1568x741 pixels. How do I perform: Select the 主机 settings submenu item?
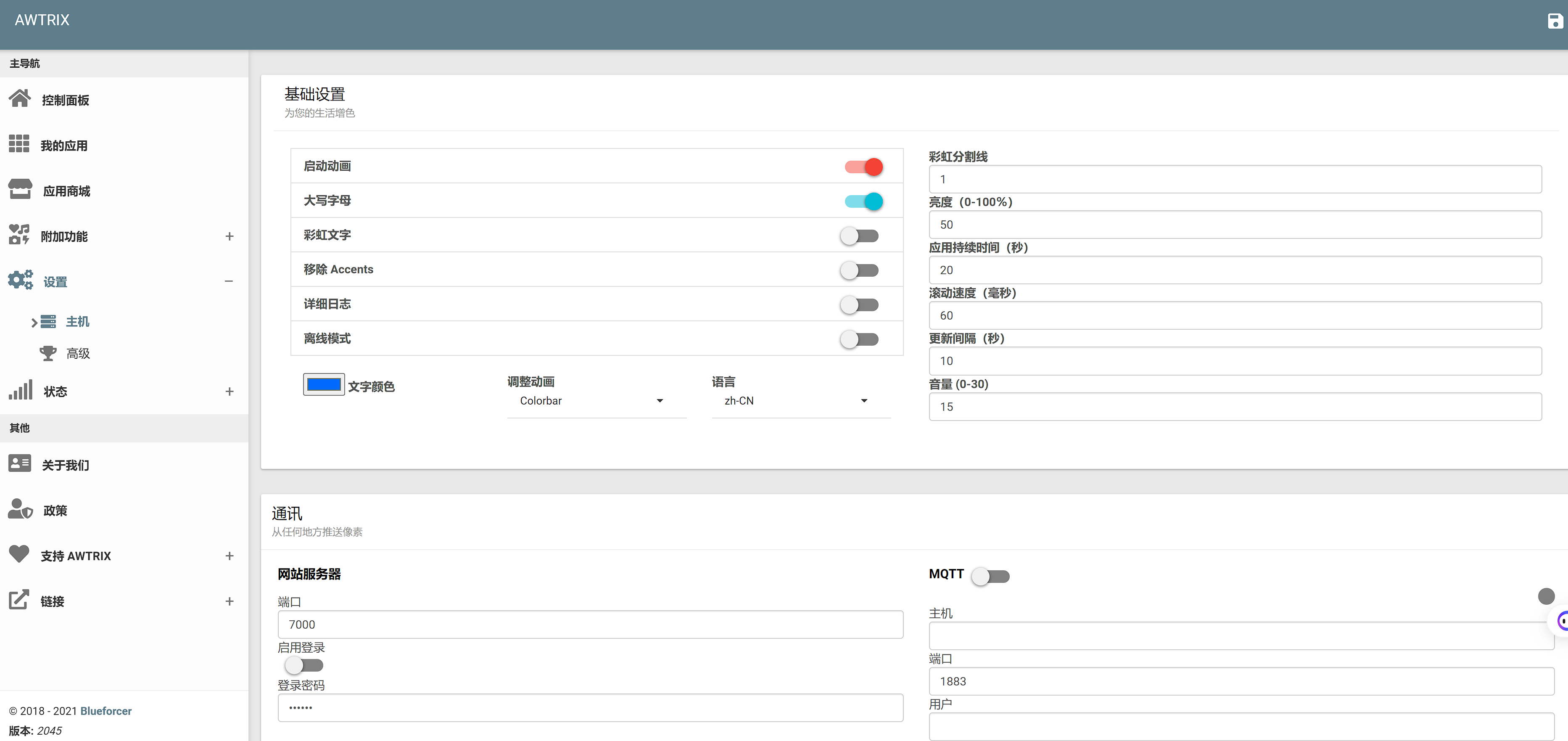click(77, 321)
